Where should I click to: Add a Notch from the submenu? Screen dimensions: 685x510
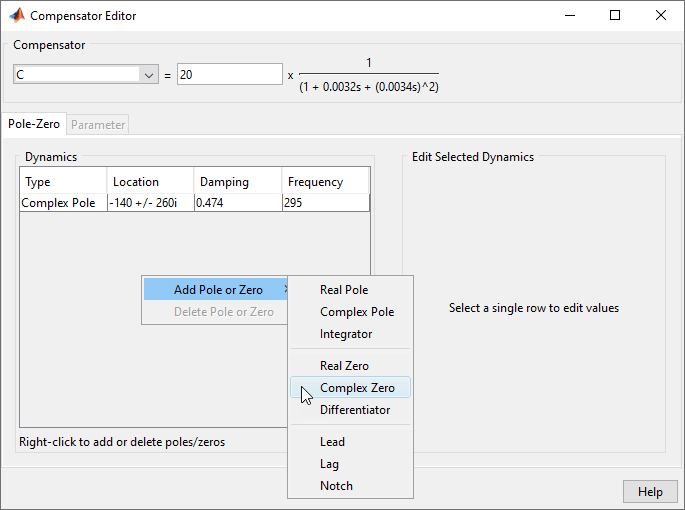pyautogui.click(x=336, y=486)
